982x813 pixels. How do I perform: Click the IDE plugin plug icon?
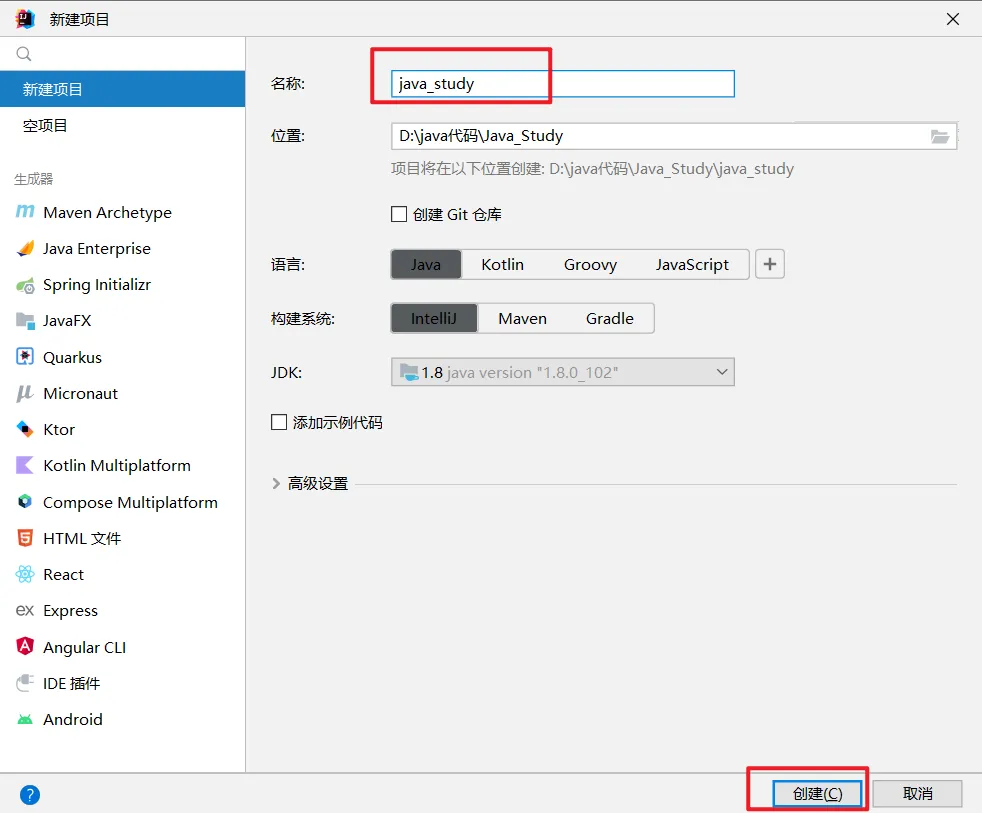click(x=24, y=682)
